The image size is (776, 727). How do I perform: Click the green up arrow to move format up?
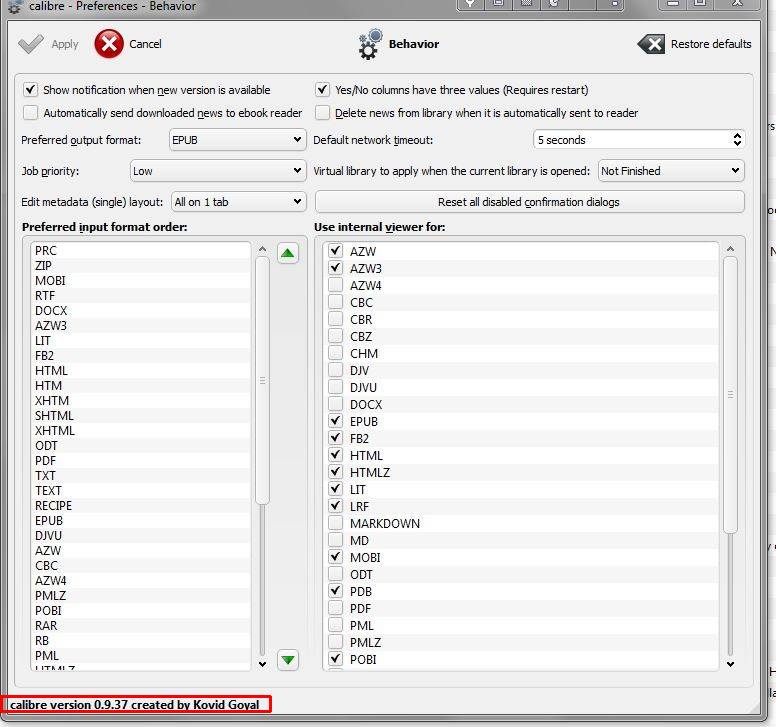[x=288, y=253]
